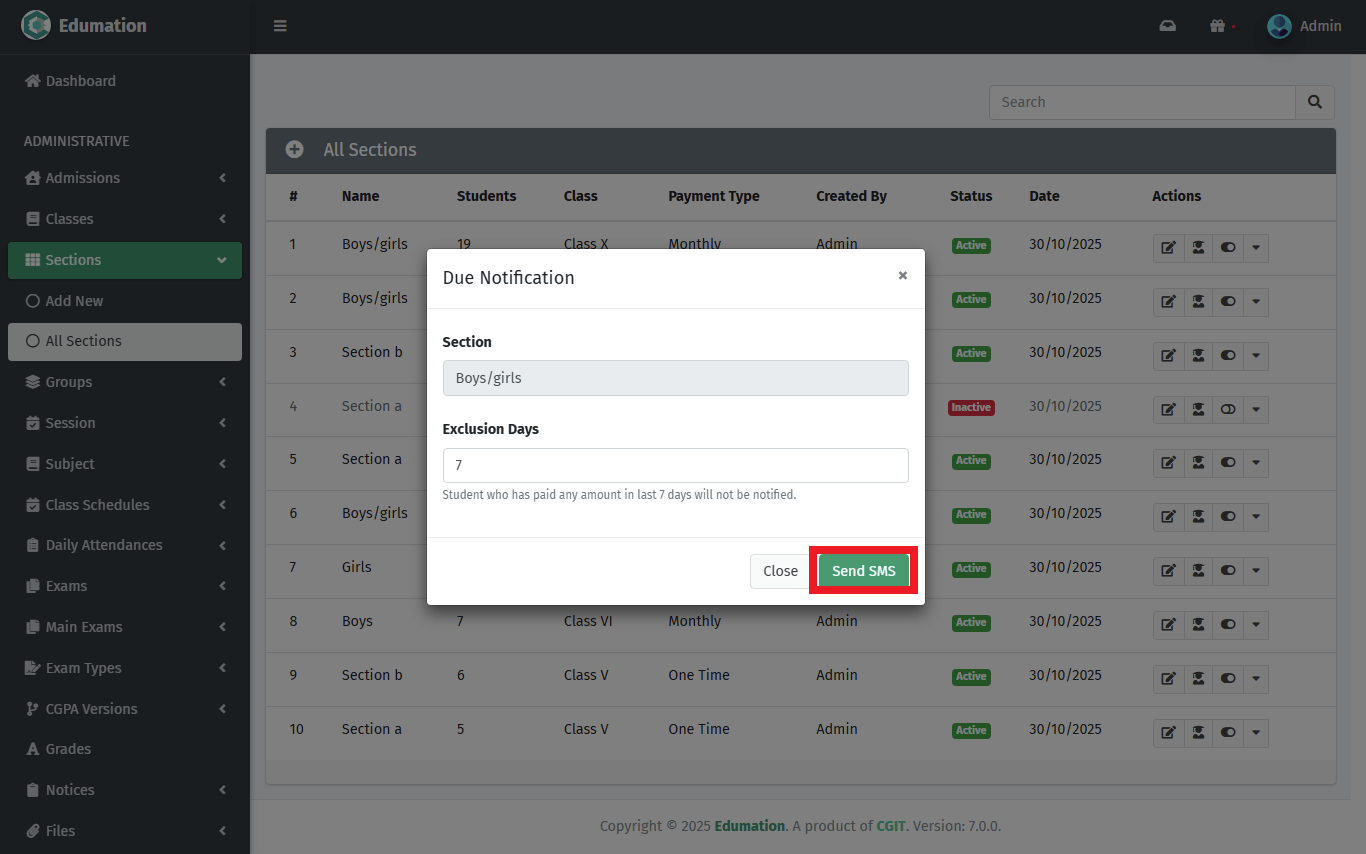Click the search magnifier button

(x=1315, y=102)
